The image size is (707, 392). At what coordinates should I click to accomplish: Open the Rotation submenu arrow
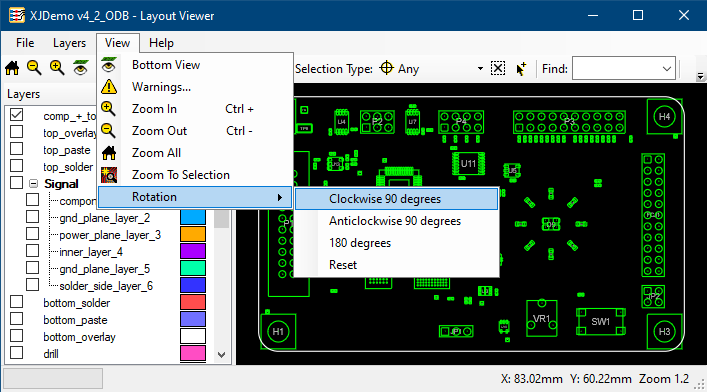point(280,197)
